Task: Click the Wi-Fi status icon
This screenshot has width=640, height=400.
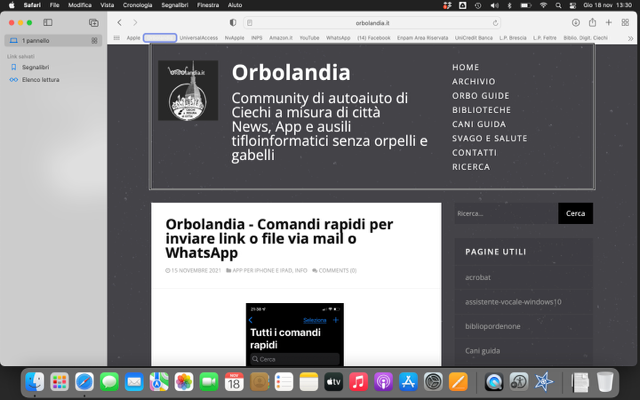Action: [543, 5]
